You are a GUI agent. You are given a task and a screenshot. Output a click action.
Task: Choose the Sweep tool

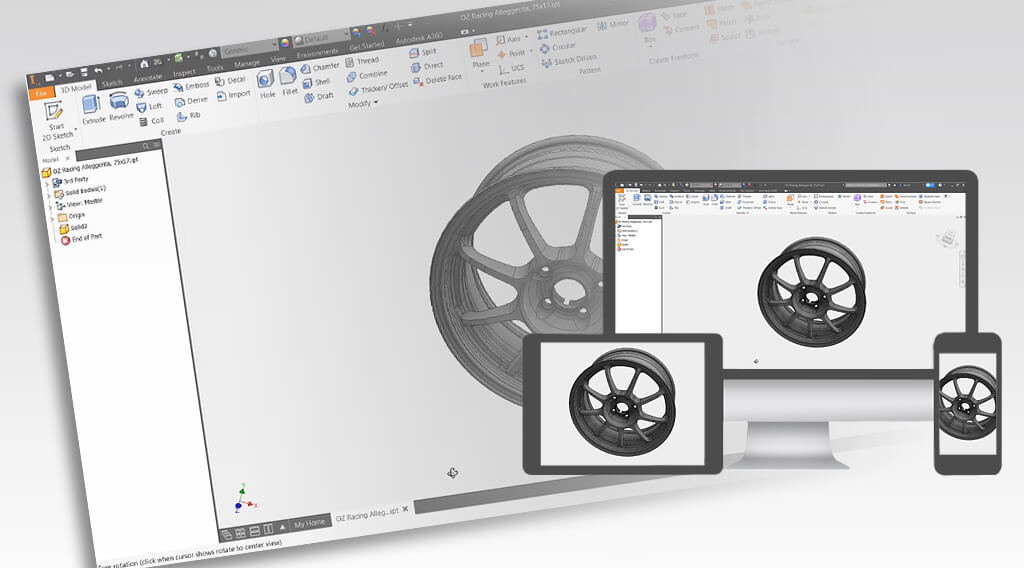tap(150, 92)
